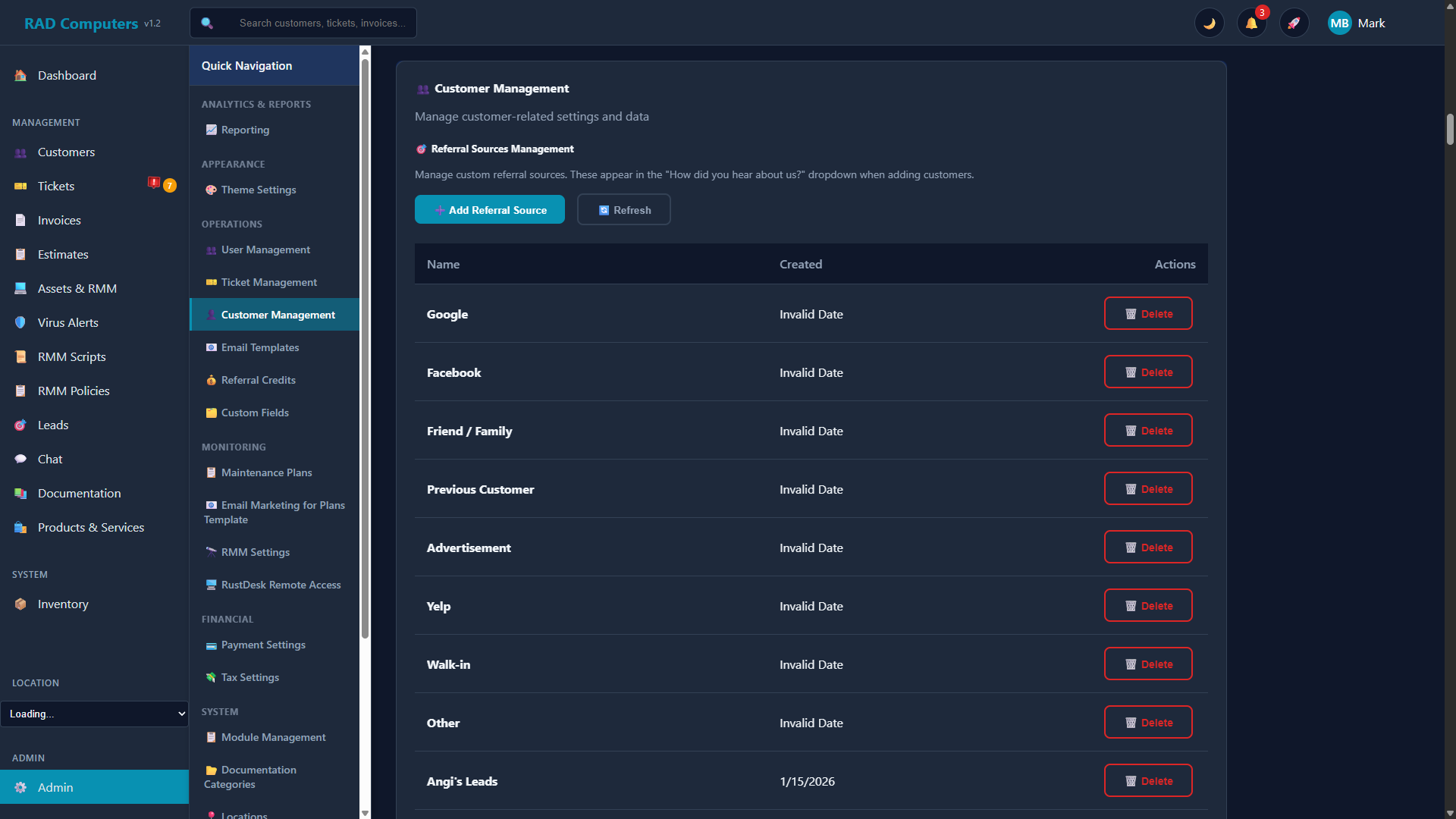Select Admin in the sidebar
The image size is (1456, 819).
click(x=55, y=787)
